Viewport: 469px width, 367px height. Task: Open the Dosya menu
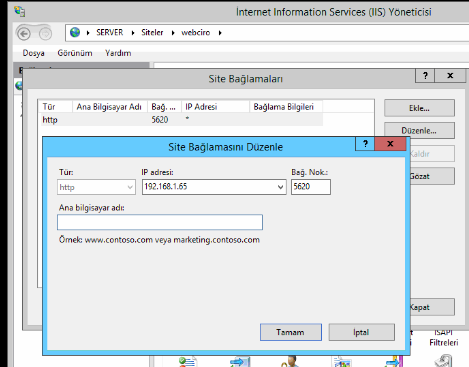[x=33, y=53]
